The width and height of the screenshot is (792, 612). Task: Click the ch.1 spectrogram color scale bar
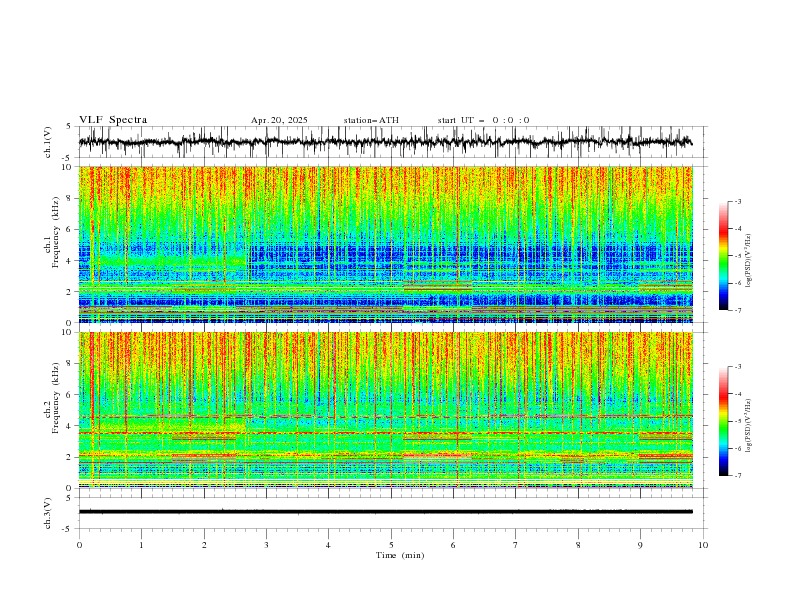tap(723, 256)
